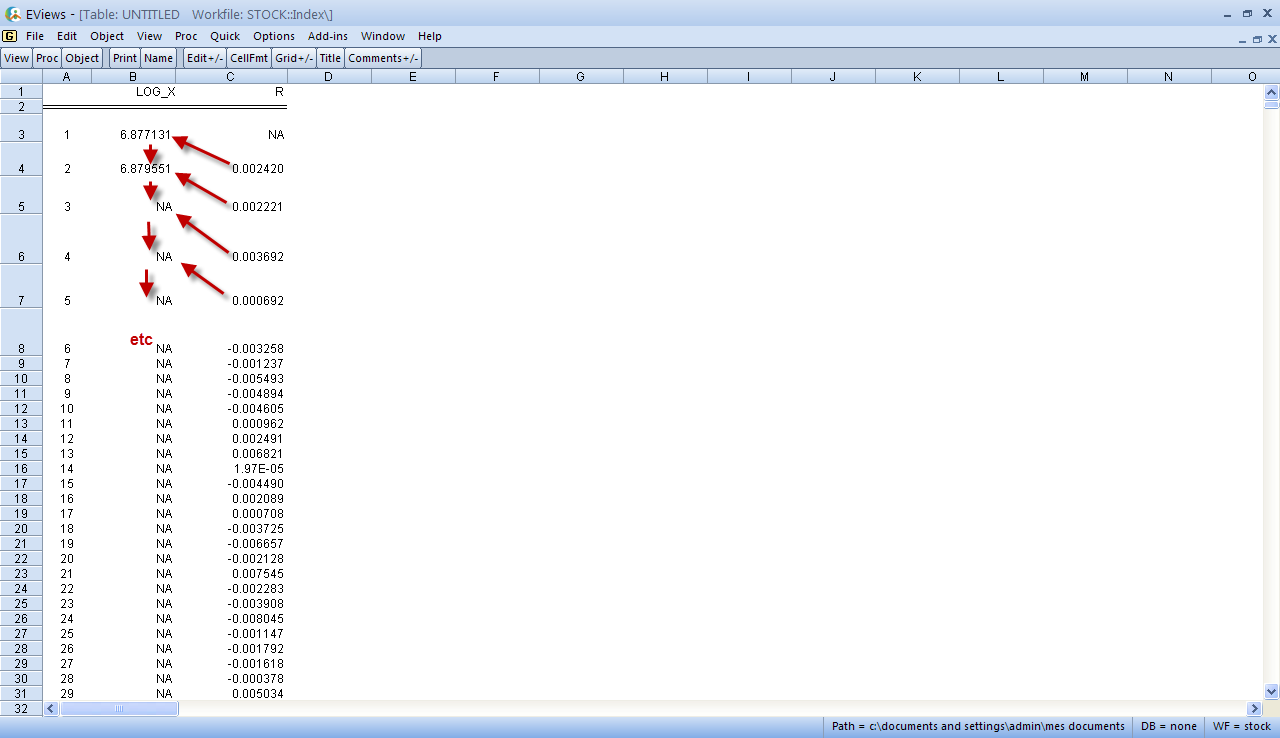The image size is (1280, 738).
Task: Click the horizontal scrollbar thumb
Action: tap(119, 708)
